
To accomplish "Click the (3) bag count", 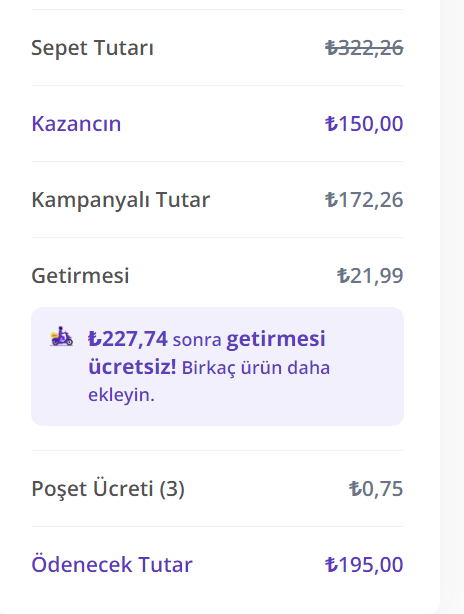I will click(x=172, y=489).
